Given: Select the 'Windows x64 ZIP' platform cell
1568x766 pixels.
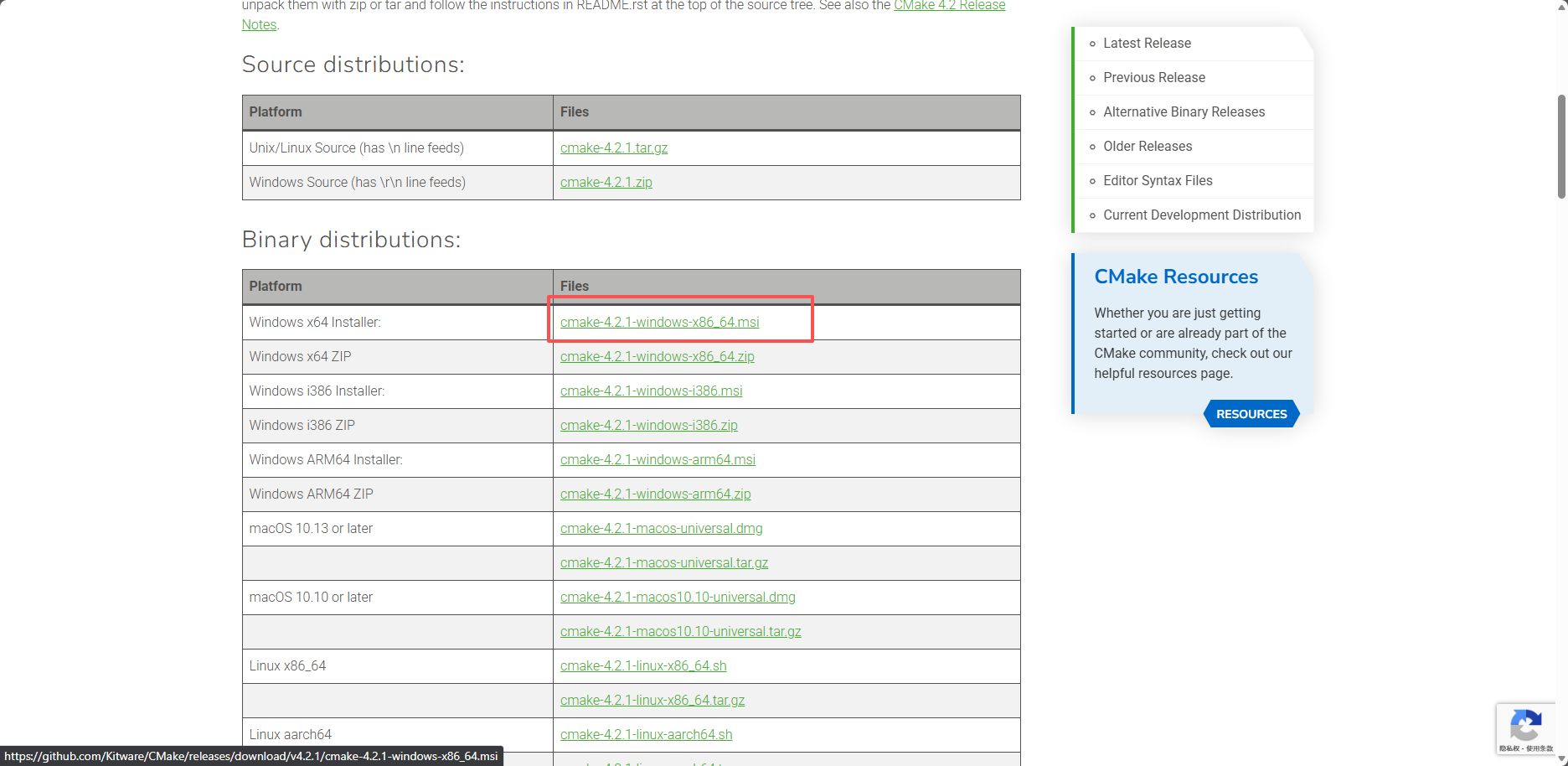Looking at the screenshot, I should (x=398, y=356).
